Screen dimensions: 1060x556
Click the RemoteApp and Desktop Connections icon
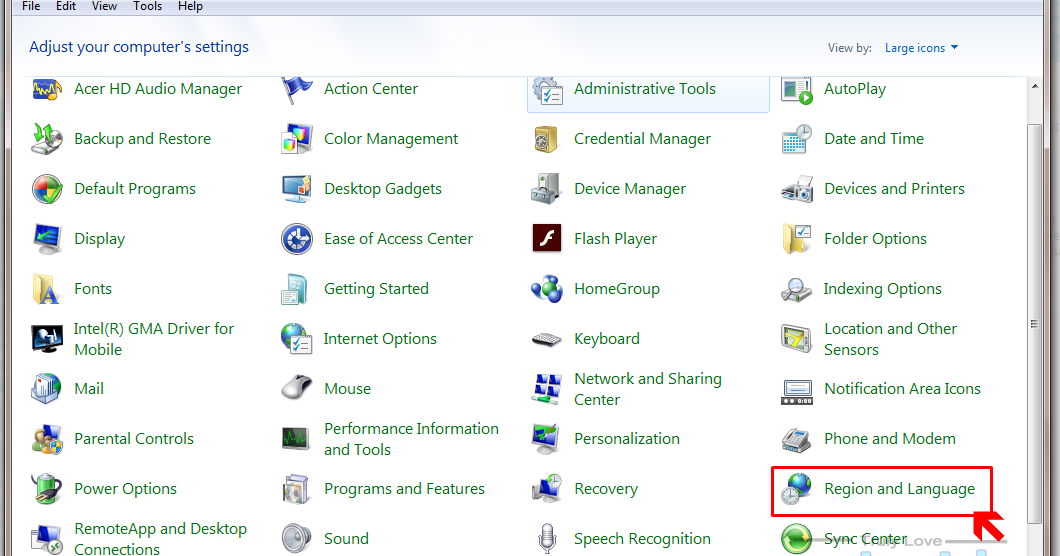[x=47, y=539]
